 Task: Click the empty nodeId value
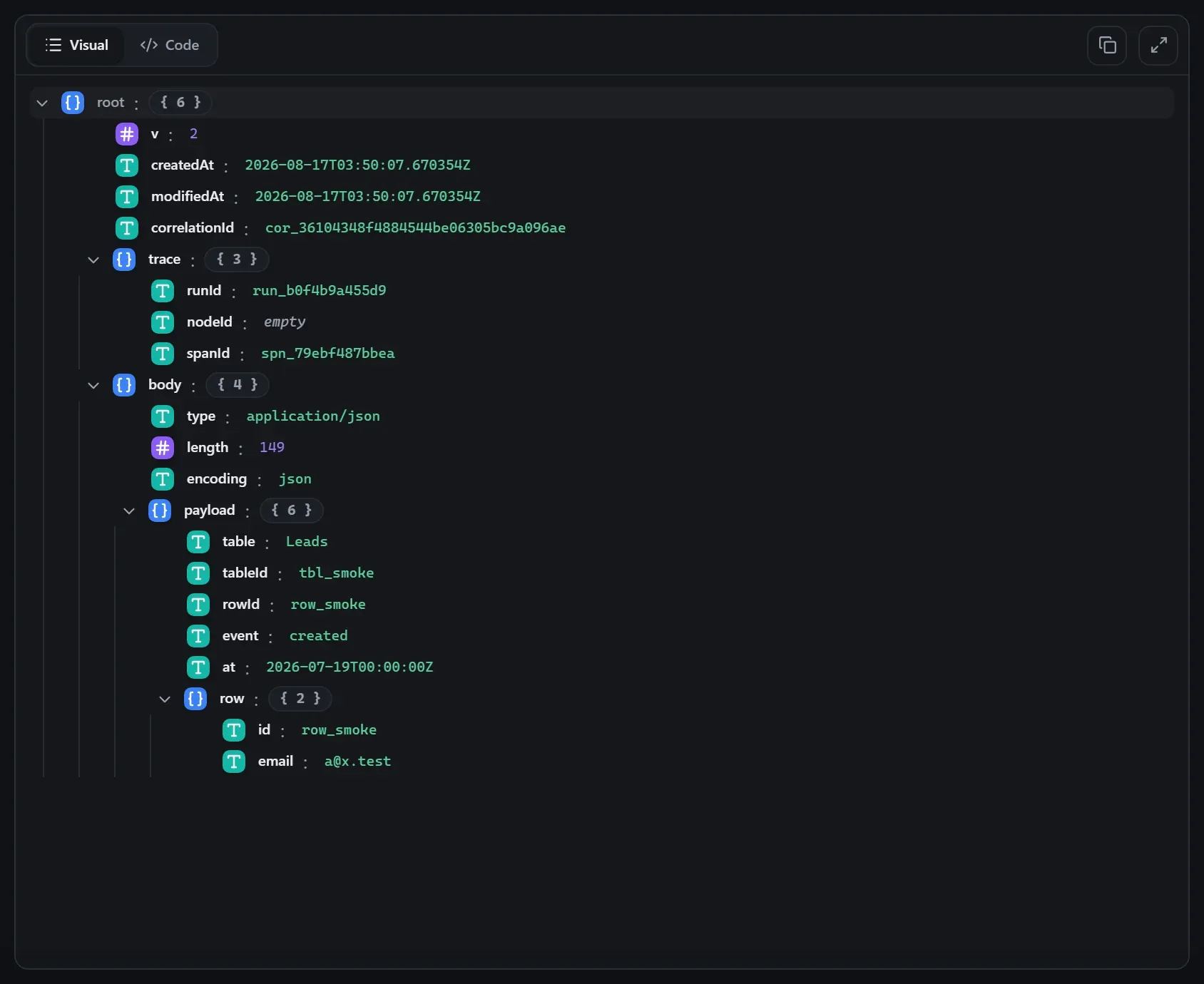[x=285, y=322]
